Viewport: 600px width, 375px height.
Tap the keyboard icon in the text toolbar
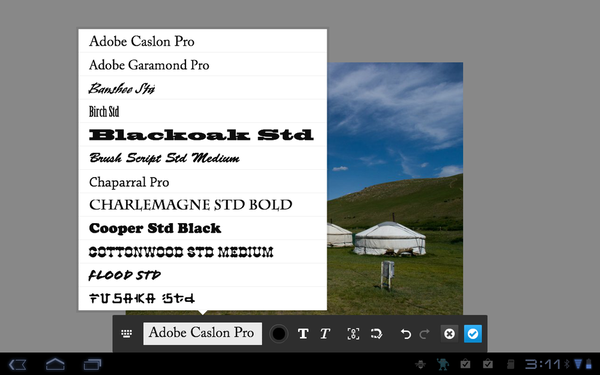(126, 334)
